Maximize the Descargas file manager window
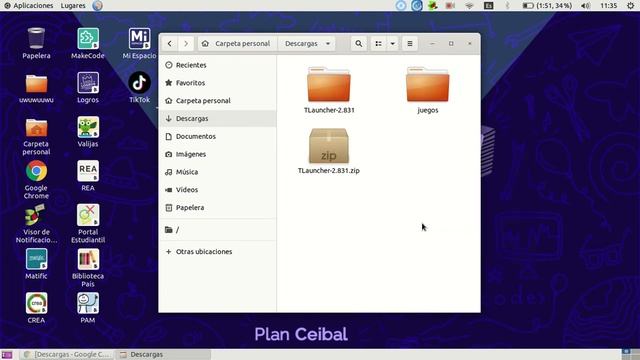The image size is (640, 360). (x=451, y=44)
